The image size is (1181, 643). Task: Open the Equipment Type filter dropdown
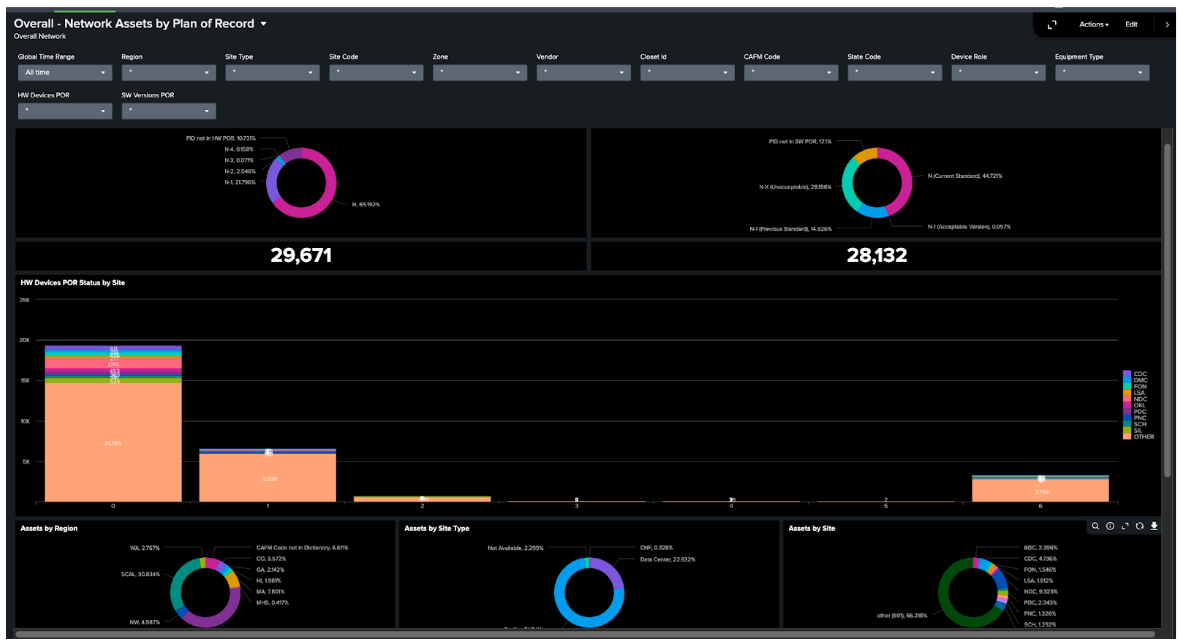1101,72
